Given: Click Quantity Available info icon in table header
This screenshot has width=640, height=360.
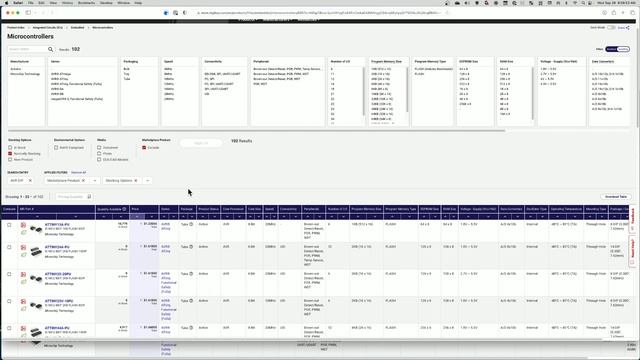Looking at the screenshot, I should [124, 209].
